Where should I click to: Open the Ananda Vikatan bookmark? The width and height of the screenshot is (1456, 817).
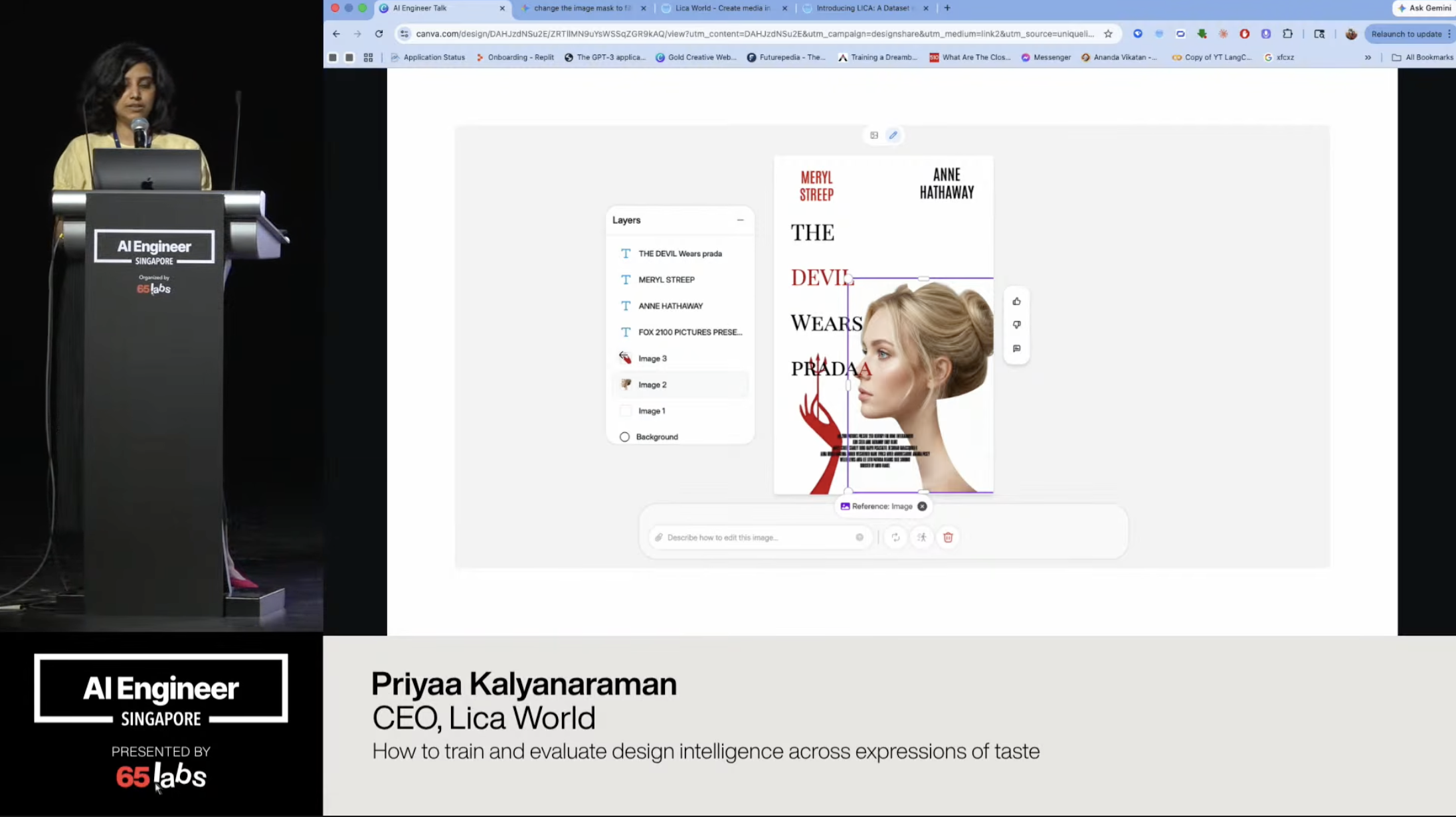(1119, 58)
